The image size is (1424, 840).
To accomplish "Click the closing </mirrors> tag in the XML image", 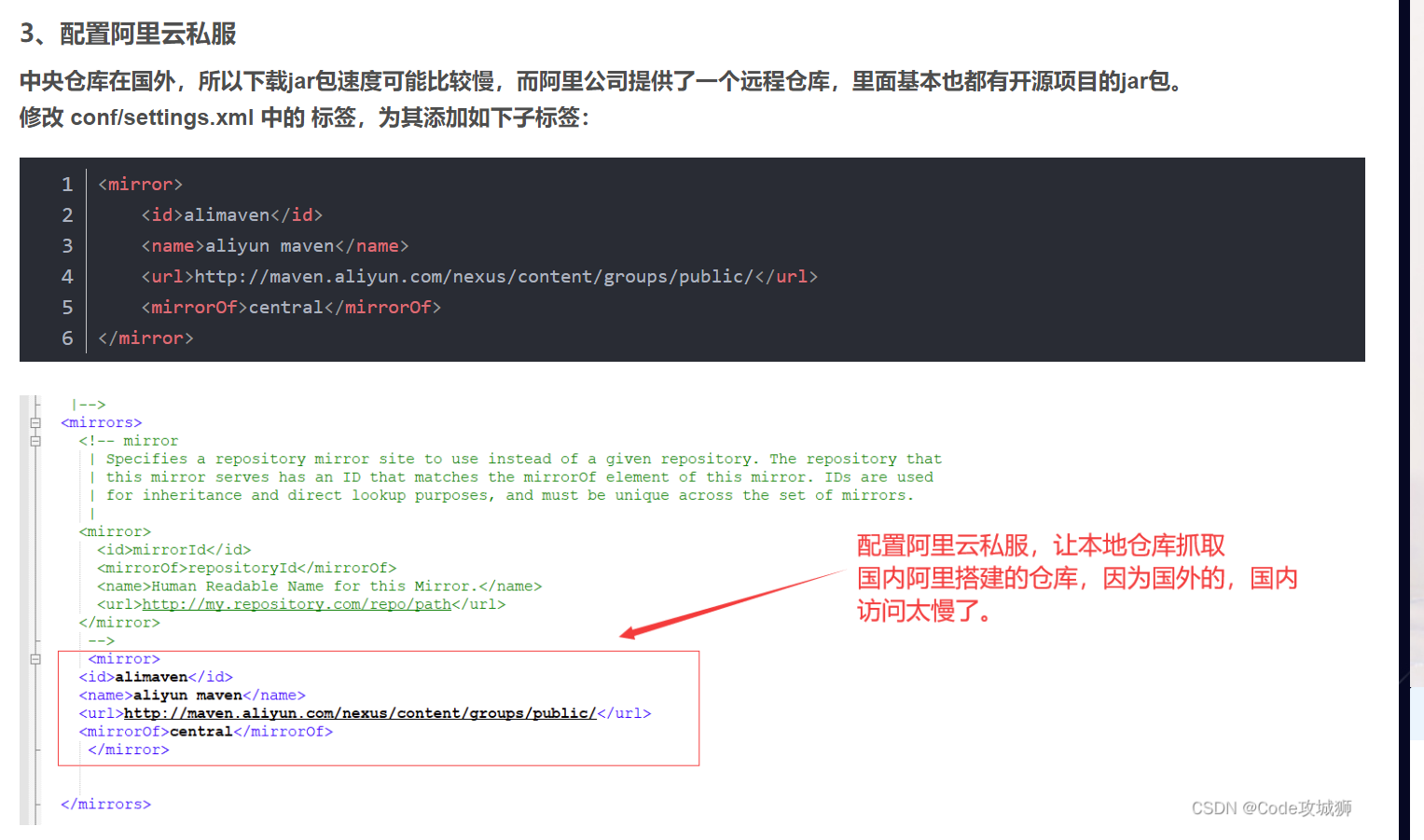I will [x=105, y=805].
